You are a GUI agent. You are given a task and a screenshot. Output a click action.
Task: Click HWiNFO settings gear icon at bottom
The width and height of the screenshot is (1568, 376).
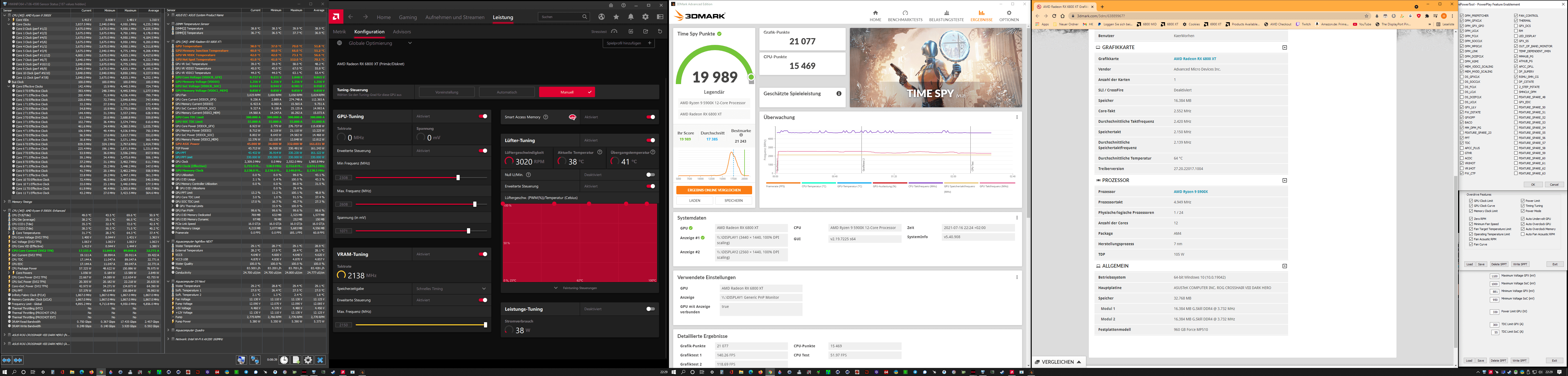pyautogui.click(x=308, y=360)
